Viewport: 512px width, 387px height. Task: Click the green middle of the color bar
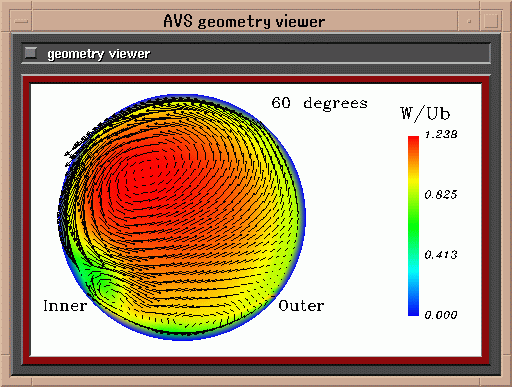point(413,227)
